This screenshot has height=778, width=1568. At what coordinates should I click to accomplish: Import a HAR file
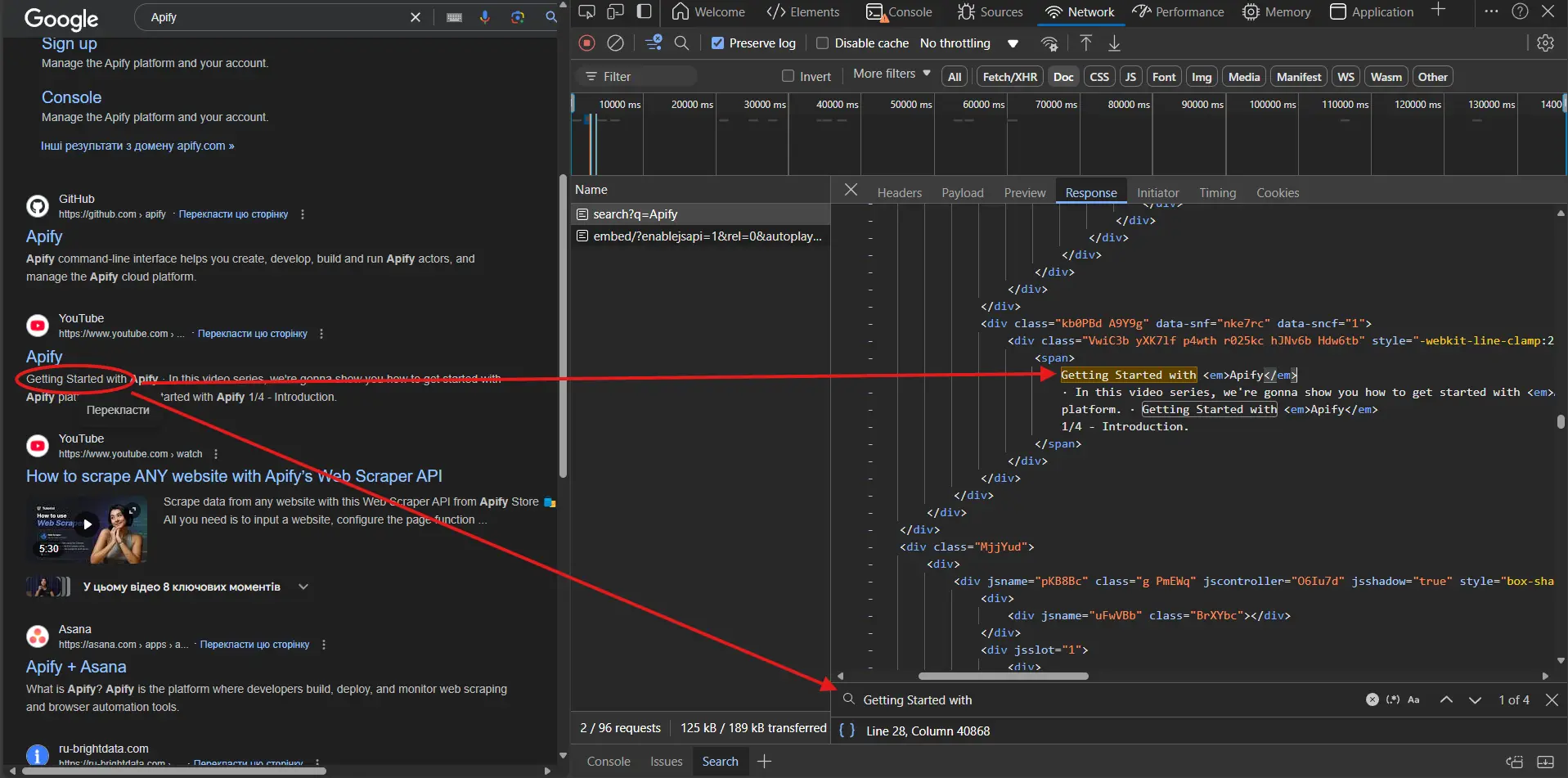click(x=1085, y=43)
